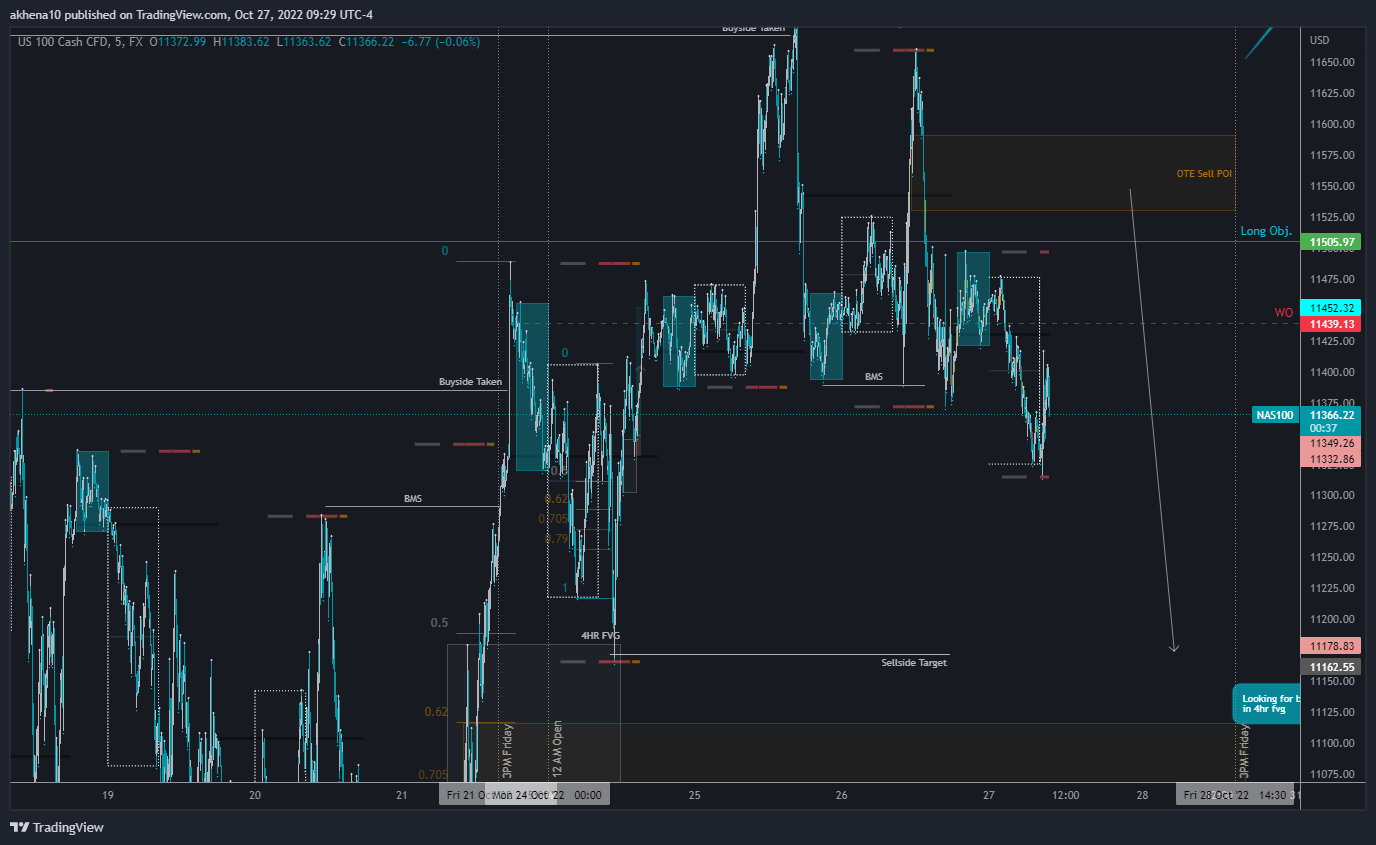Click the 11100.00 price scale value
The height and width of the screenshot is (845, 1376).
(x=1331, y=743)
